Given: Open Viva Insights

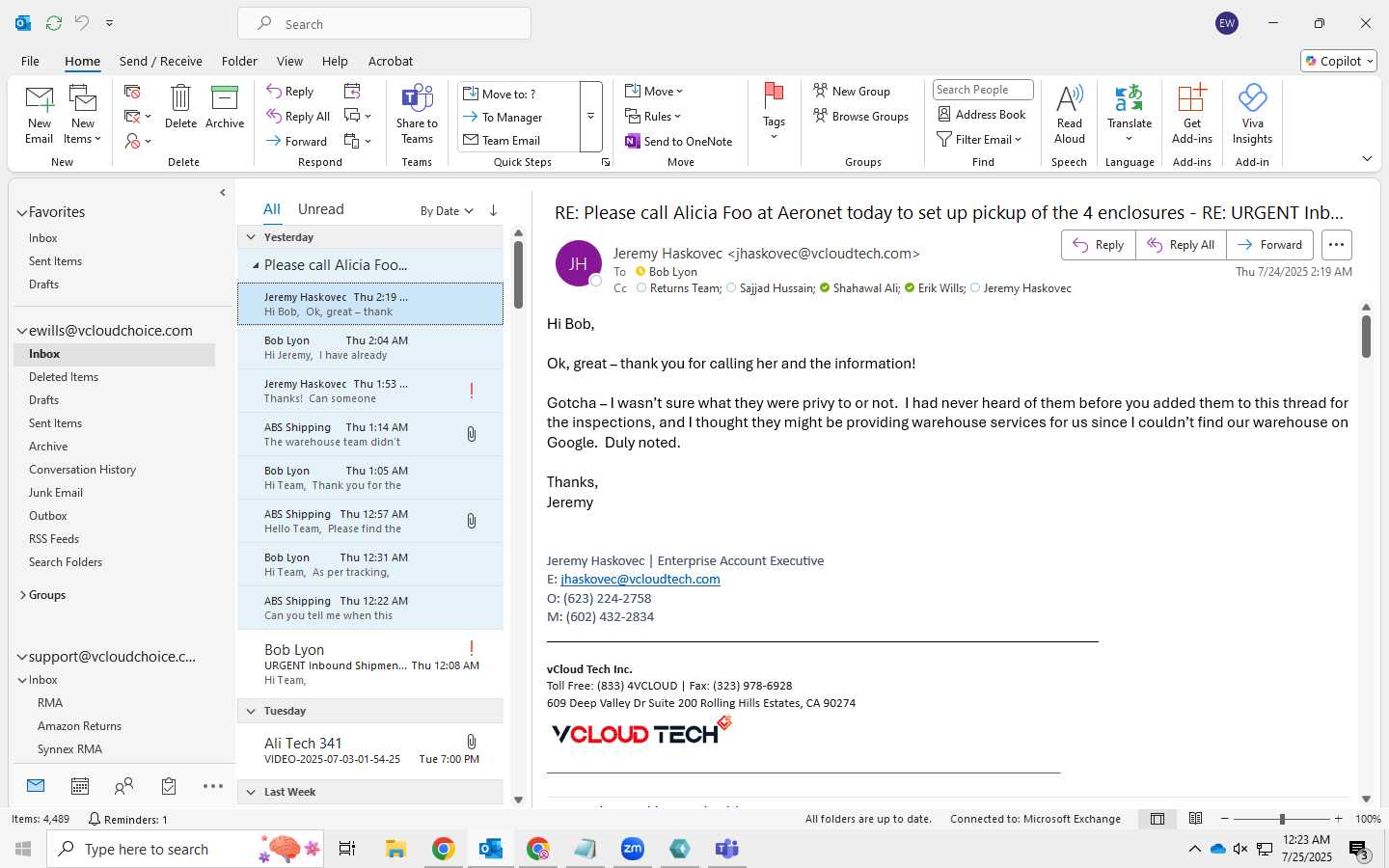Looking at the screenshot, I should point(1252,115).
